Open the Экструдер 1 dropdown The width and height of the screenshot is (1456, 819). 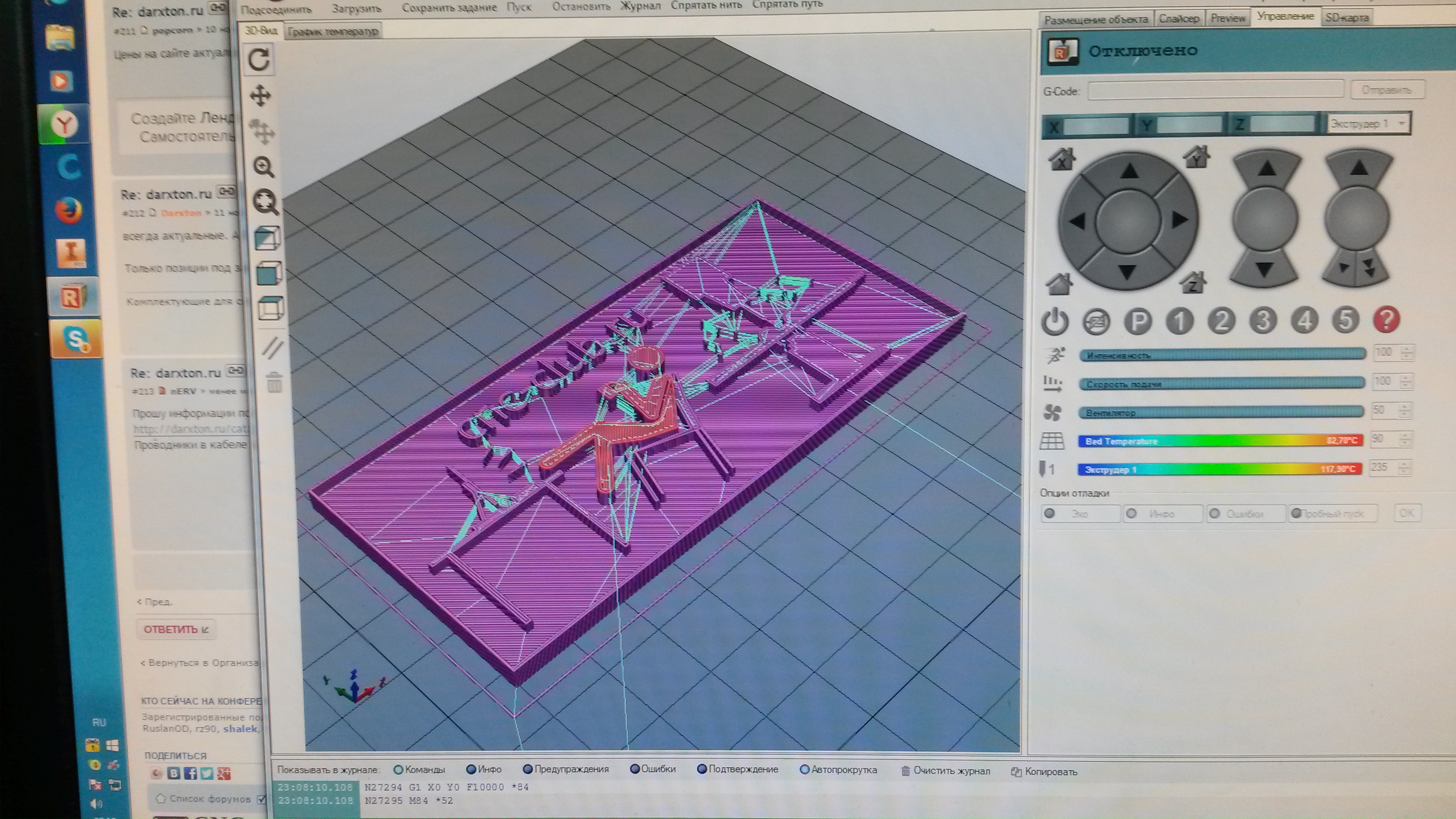click(x=1367, y=124)
